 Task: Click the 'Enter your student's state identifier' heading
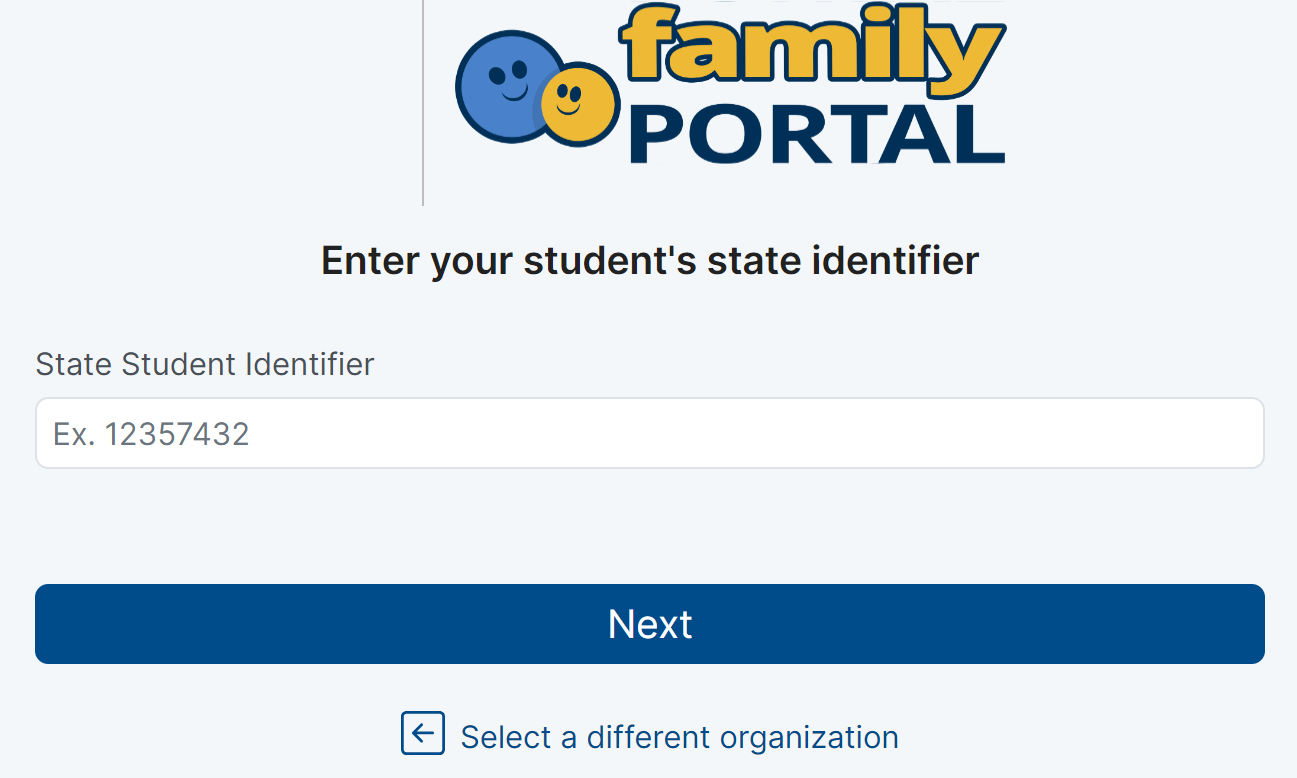[x=649, y=260]
